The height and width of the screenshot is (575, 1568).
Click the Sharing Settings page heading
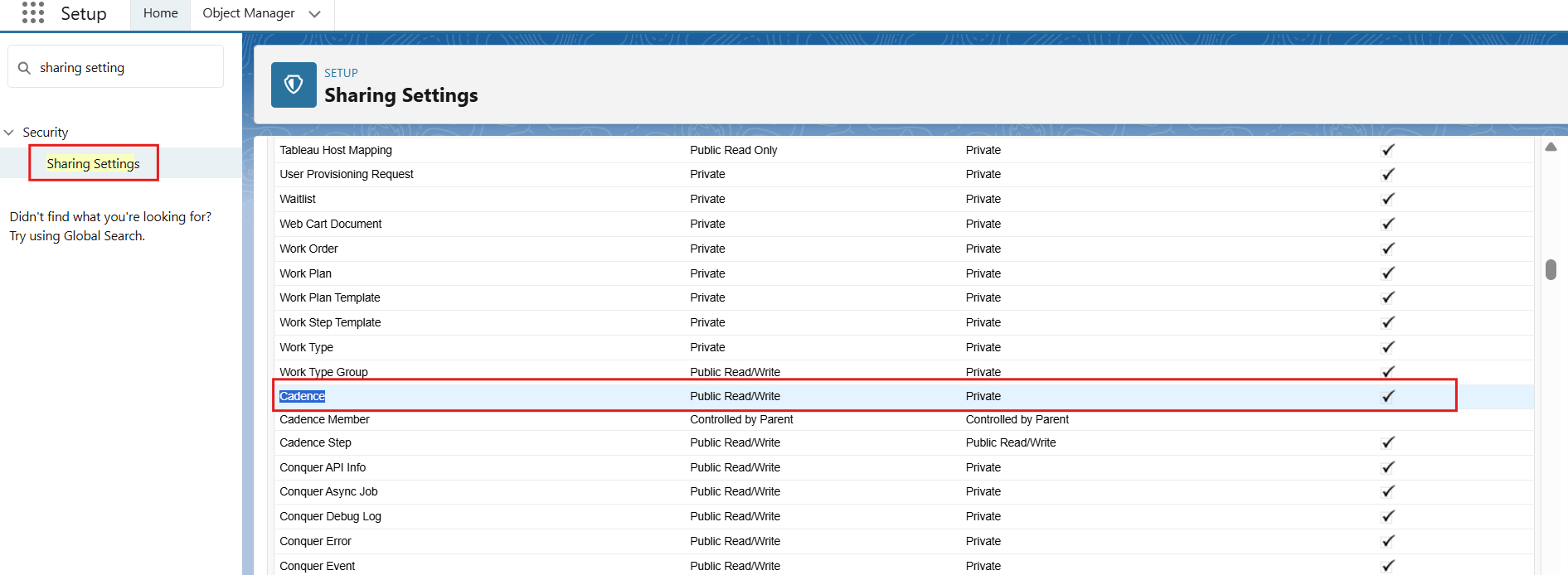click(401, 95)
